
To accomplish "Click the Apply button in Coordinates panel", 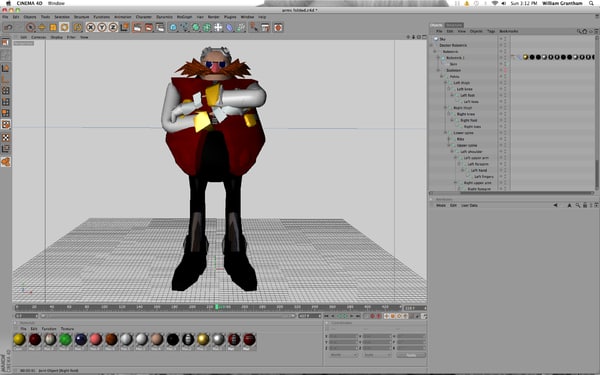I will point(411,355).
